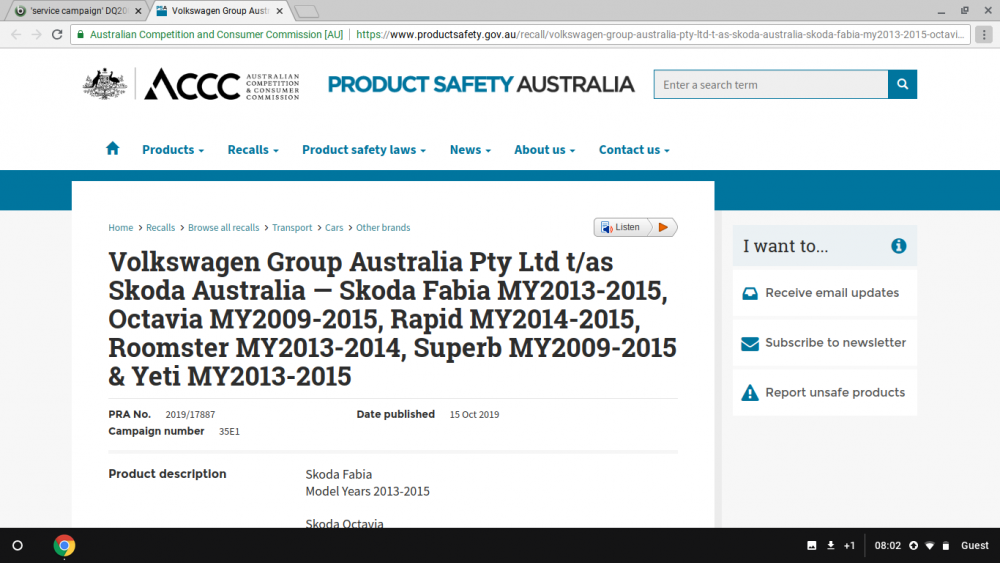The width and height of the screenshot is (1000, 563).
Task: Open the Recalls breadcrumb link
Action: (160, 228)
